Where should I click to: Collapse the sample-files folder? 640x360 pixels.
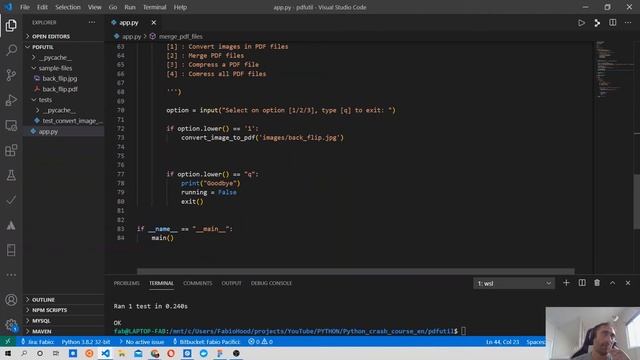pos(64,68)
